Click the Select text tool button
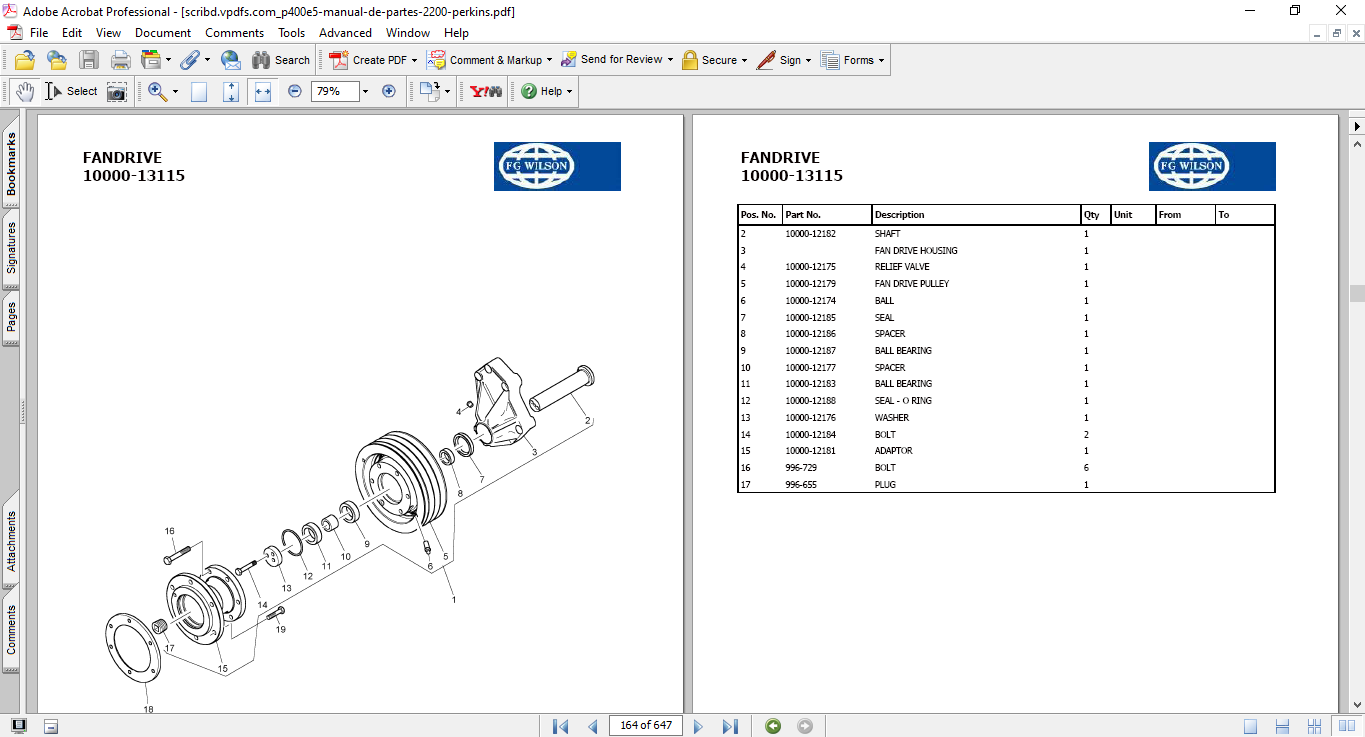The width and height of the screenshot is (1365, 737). 71,91
